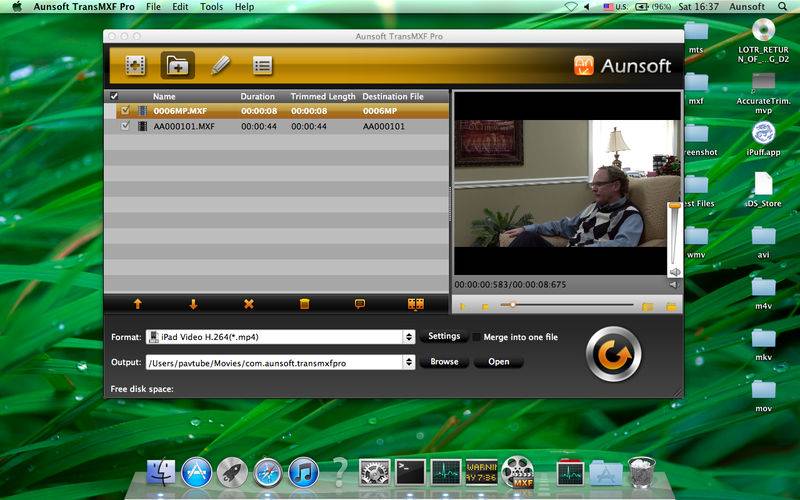The width and height of the screenshot is (800, 500).
Task: Move selected file up with the up arrow
Action: coord(137,304)
